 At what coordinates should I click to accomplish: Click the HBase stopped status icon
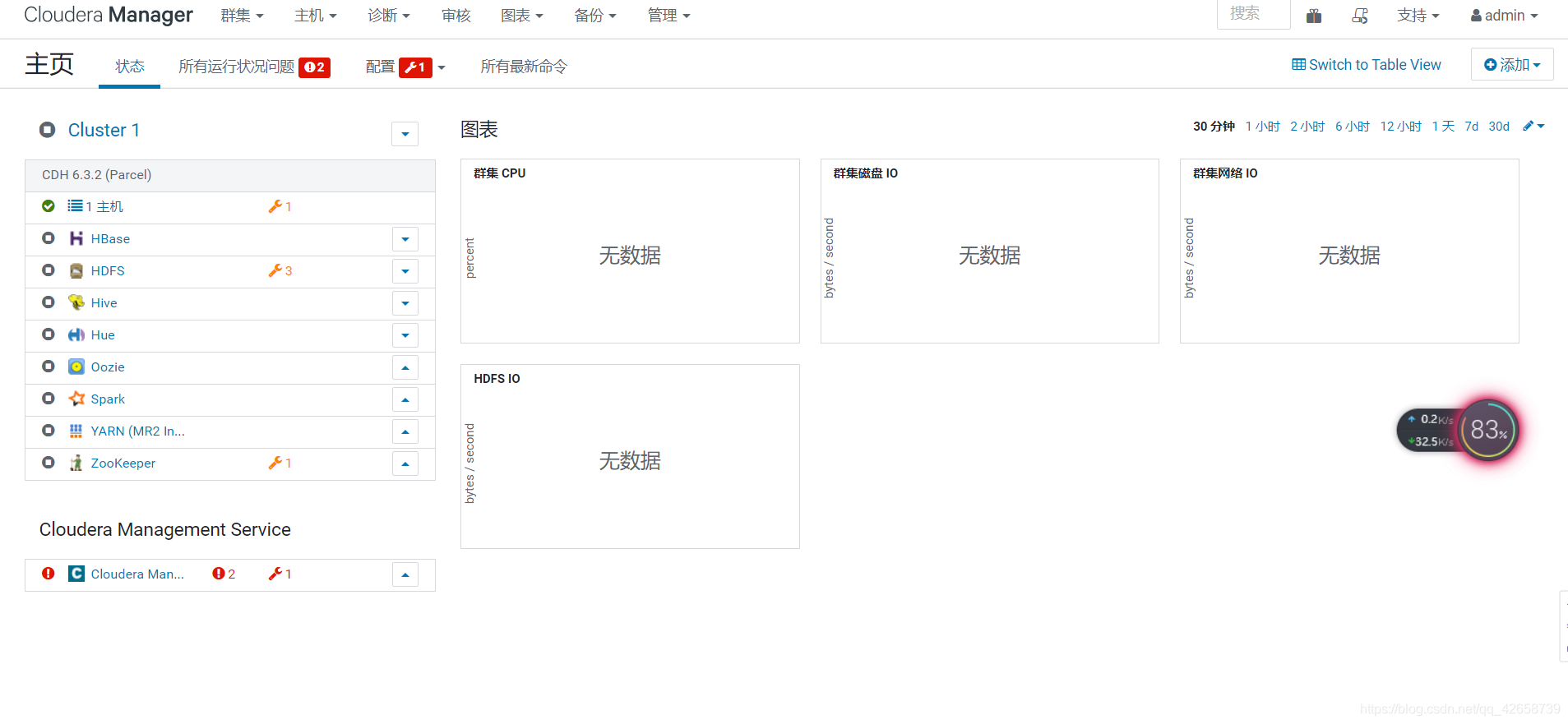(x=49, y=238)
